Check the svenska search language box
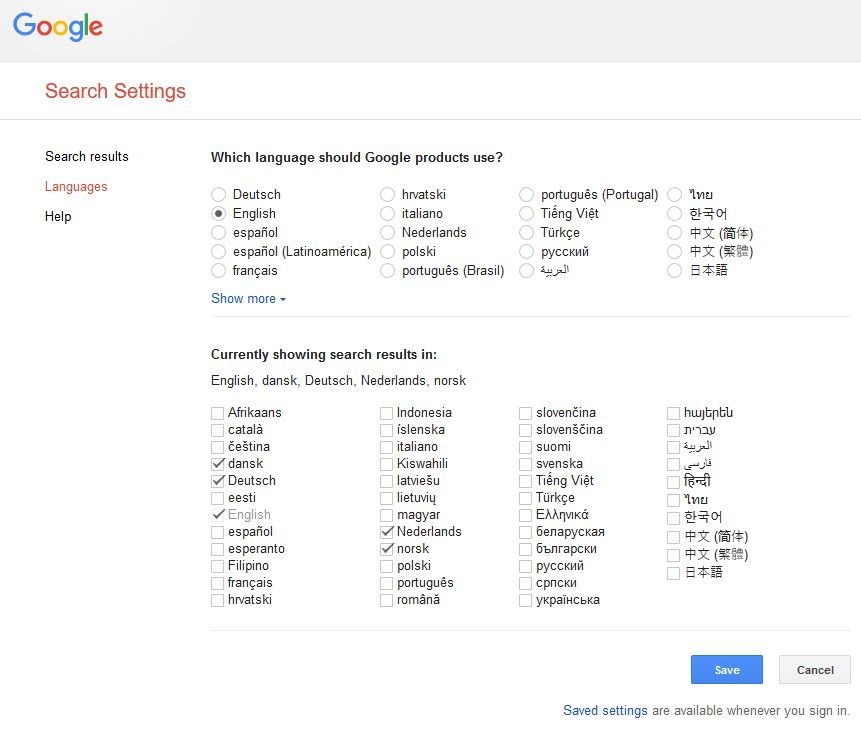 [525, 464]
